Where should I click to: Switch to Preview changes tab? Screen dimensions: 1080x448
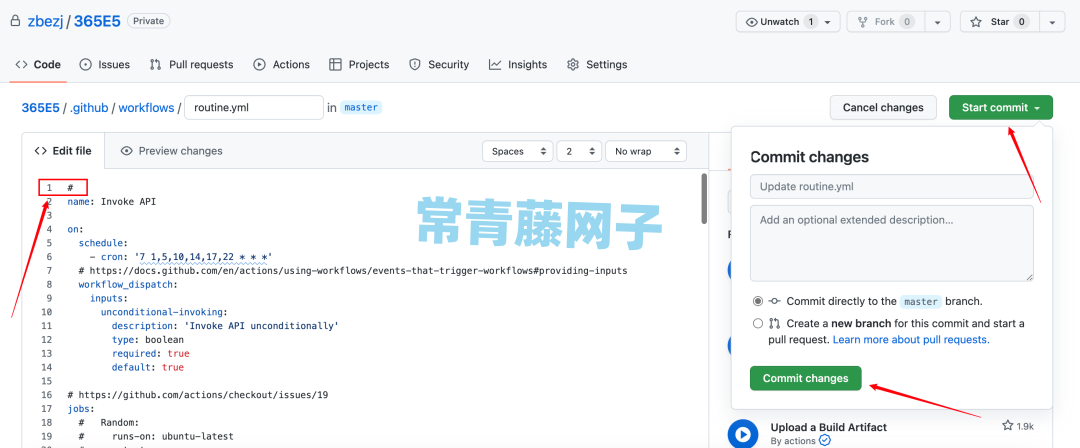point(172,151)
